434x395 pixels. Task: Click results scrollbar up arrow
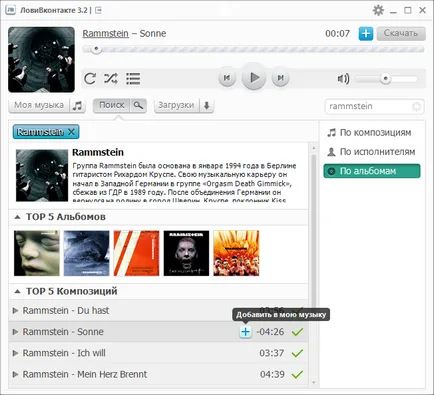click(x=313, y=147)
